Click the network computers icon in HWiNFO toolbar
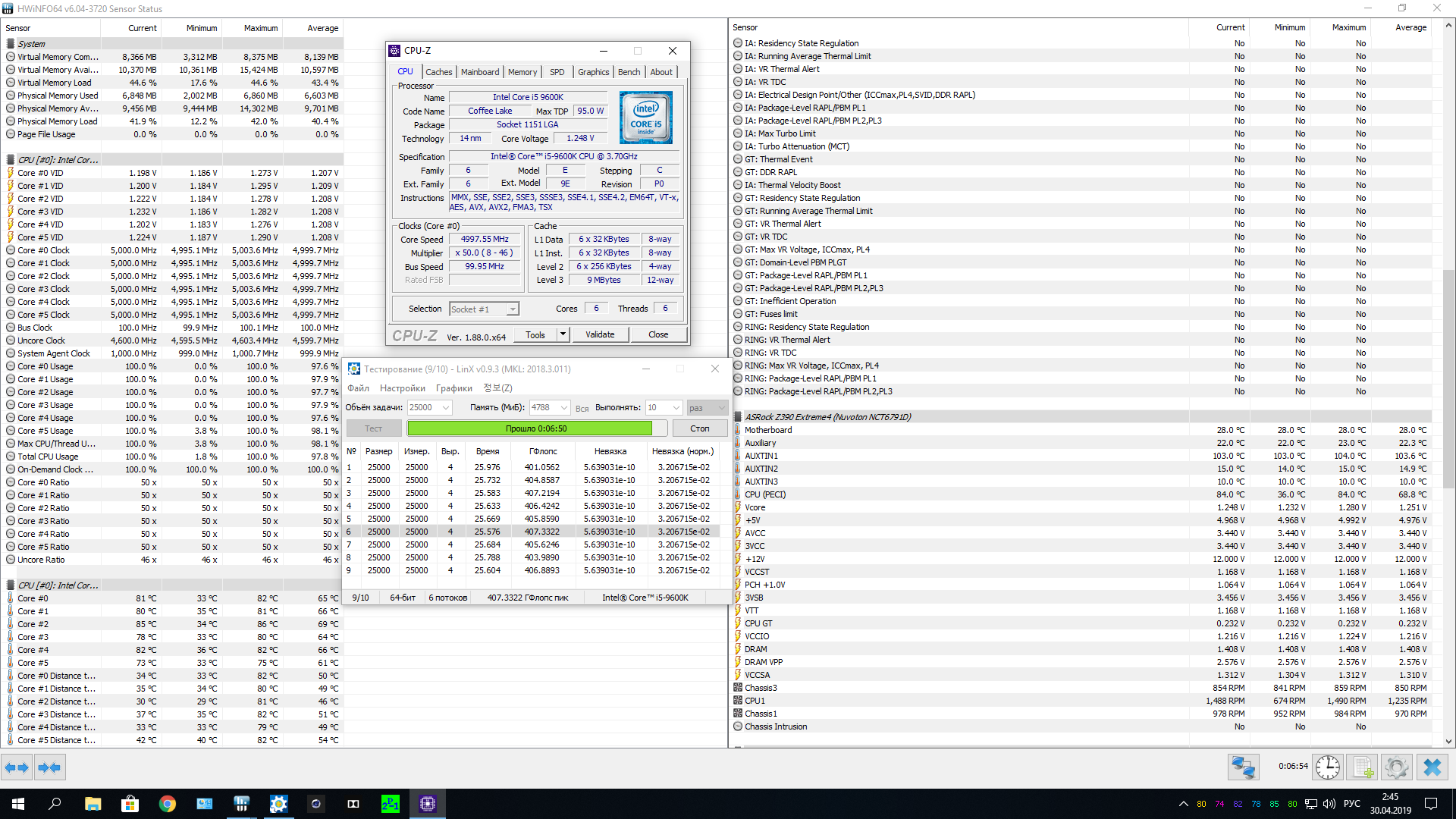Viewport: 1456px width, 819px height. coord(1243,767)
